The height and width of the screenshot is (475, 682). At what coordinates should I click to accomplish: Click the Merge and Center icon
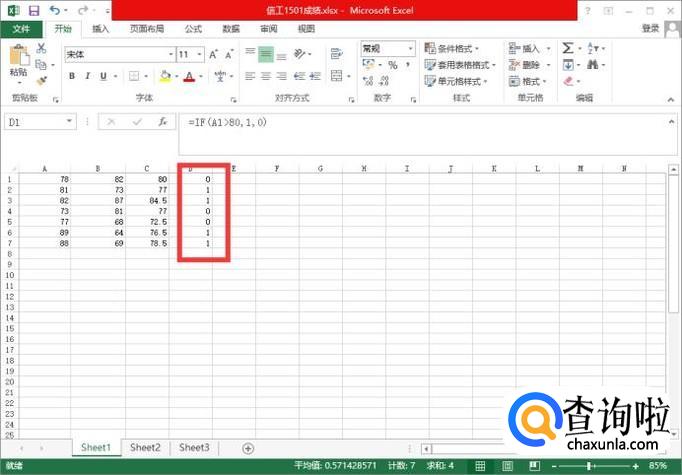[x=336, y=76]
